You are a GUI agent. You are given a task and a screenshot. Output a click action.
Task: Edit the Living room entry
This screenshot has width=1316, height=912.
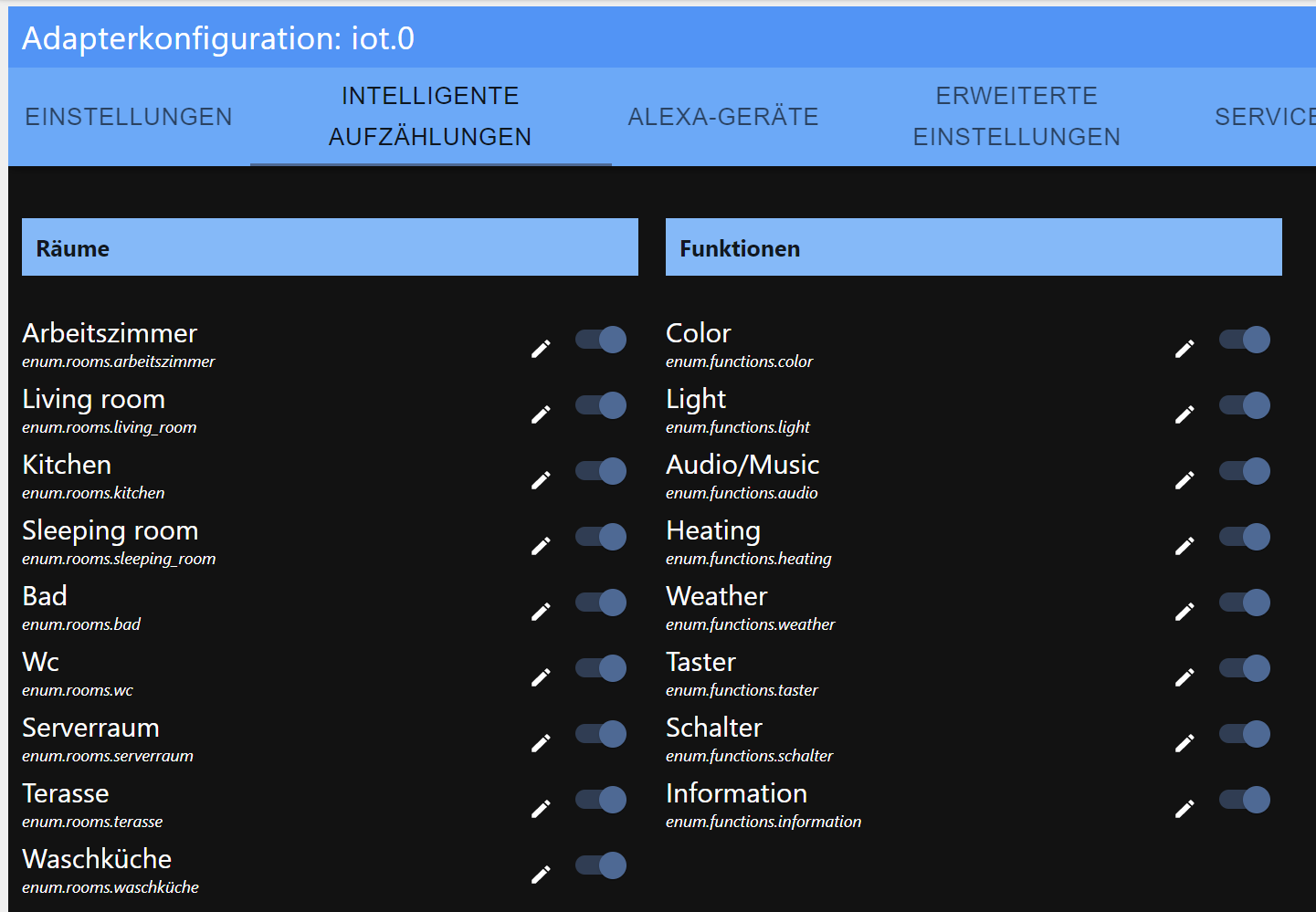[x=541, y=414]
